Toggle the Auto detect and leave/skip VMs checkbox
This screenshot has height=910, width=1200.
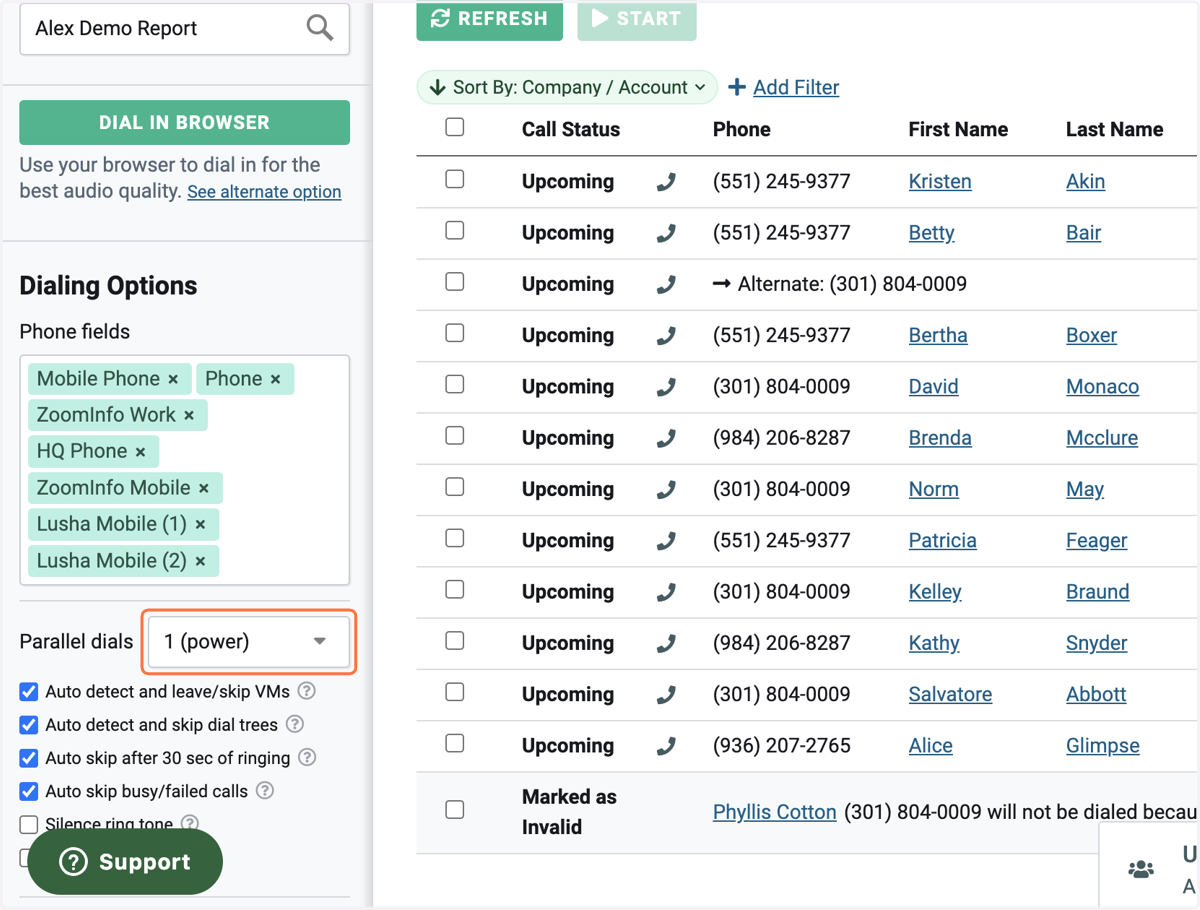pyautogui.click(x=29, y=691)
